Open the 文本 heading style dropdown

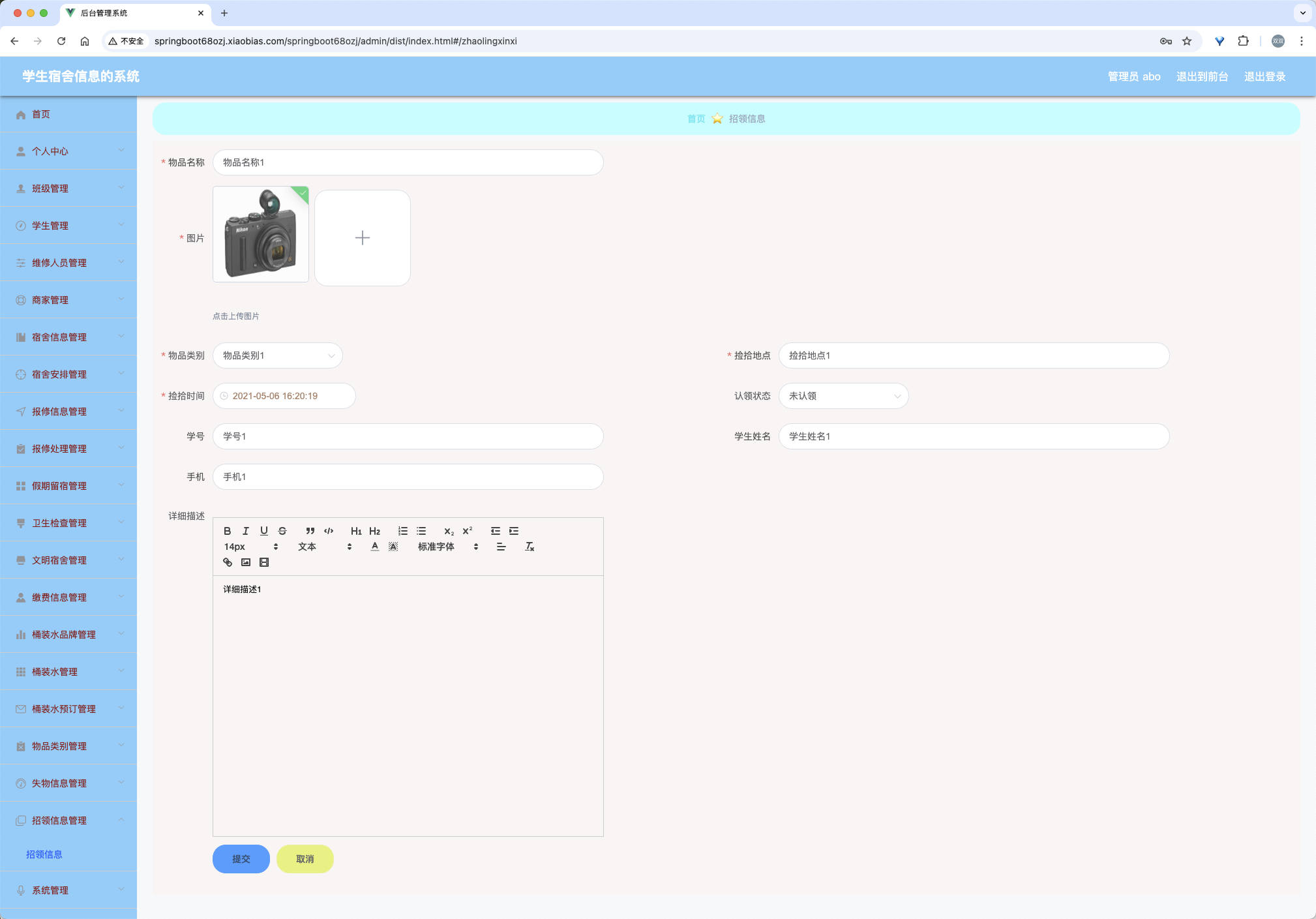[x=325, y=547]
